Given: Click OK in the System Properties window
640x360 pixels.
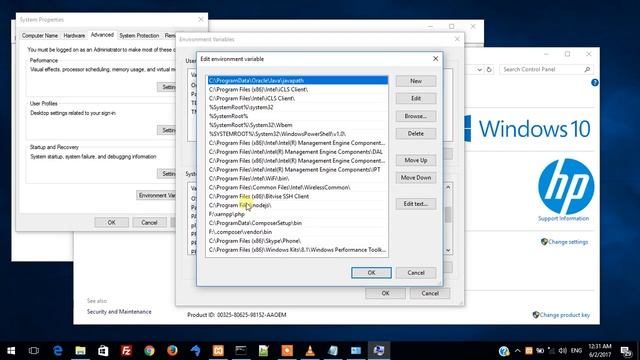Looking at the screenshot, I should click(x=111, y=222).
